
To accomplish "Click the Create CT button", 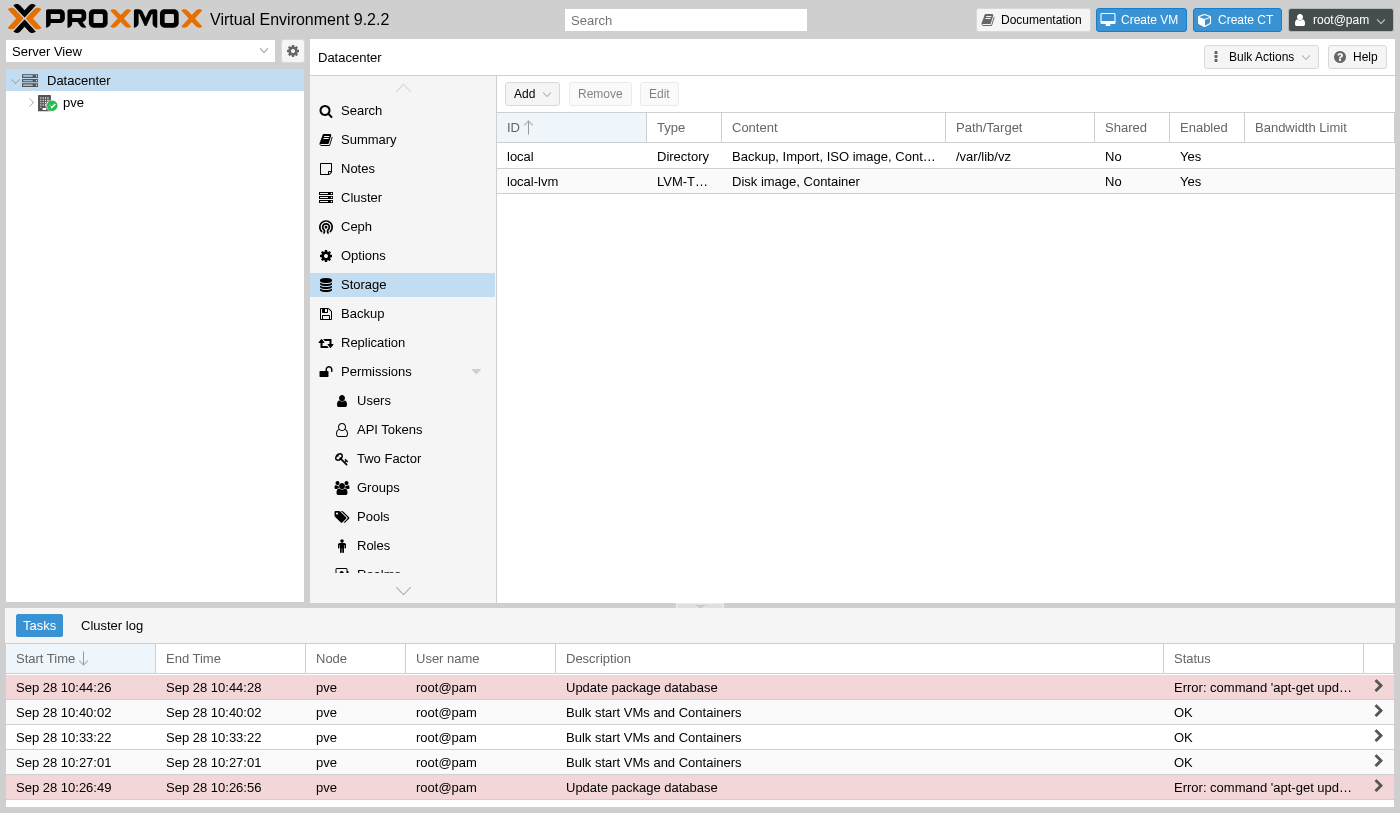I will [1237, 20].
